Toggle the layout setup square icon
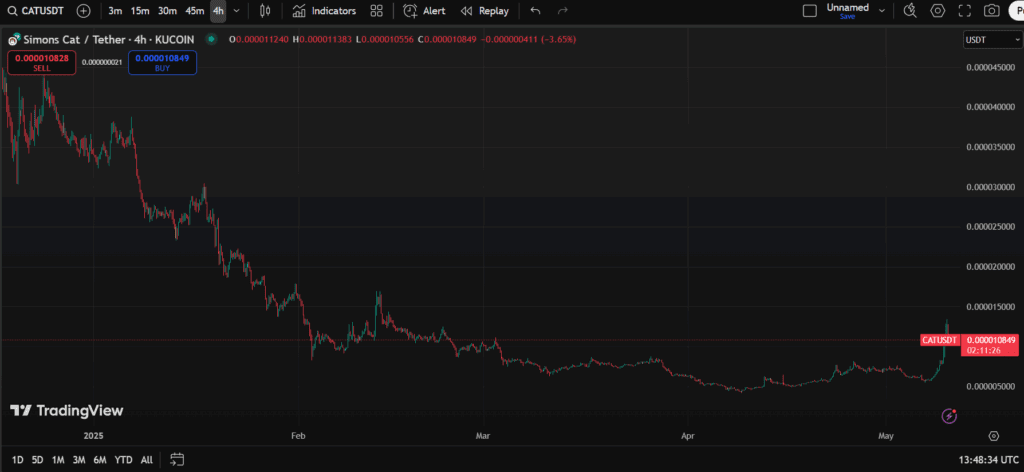This screenshot has height=472, width=1024. (810, 11)
